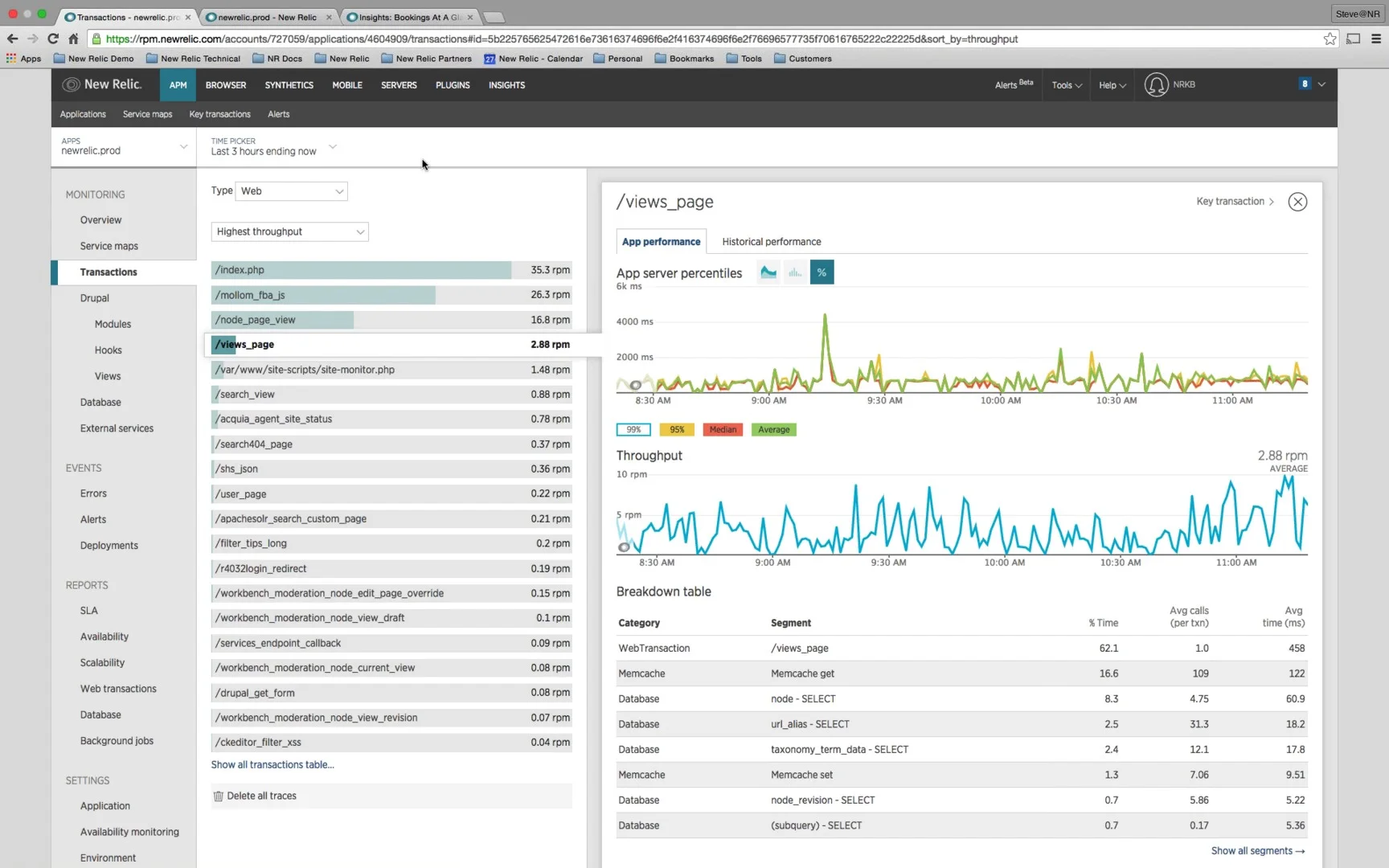1389x868 pixels.
Task: Go back in browser history
Action: tap(12, 39)
